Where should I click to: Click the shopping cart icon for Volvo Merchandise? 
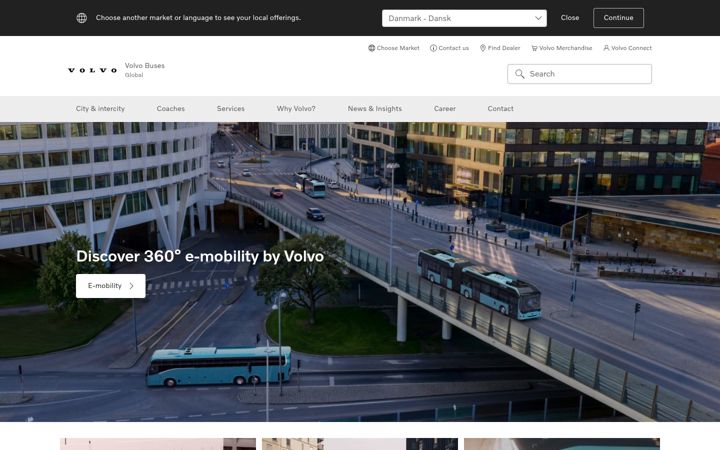click(x=534, y=48)
